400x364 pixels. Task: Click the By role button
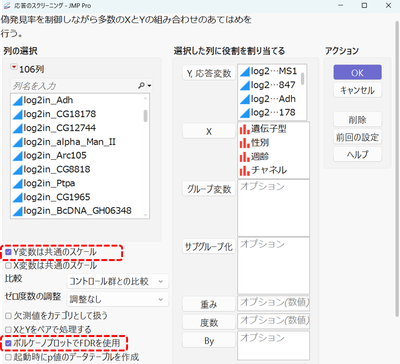(209, 341)
